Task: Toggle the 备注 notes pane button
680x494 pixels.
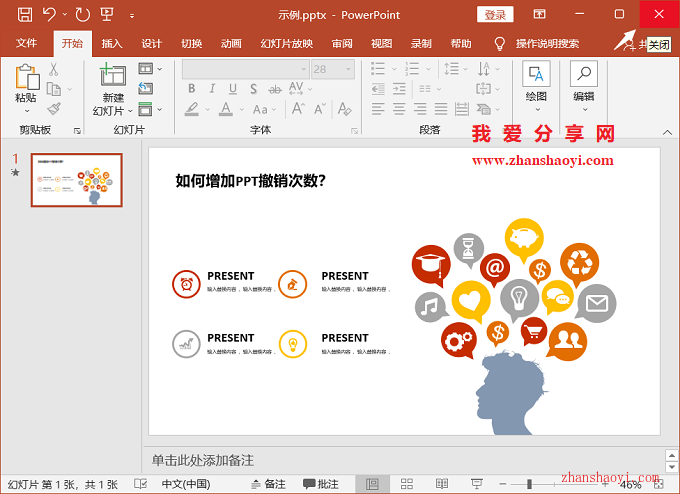Action: [x=269, y=484]
